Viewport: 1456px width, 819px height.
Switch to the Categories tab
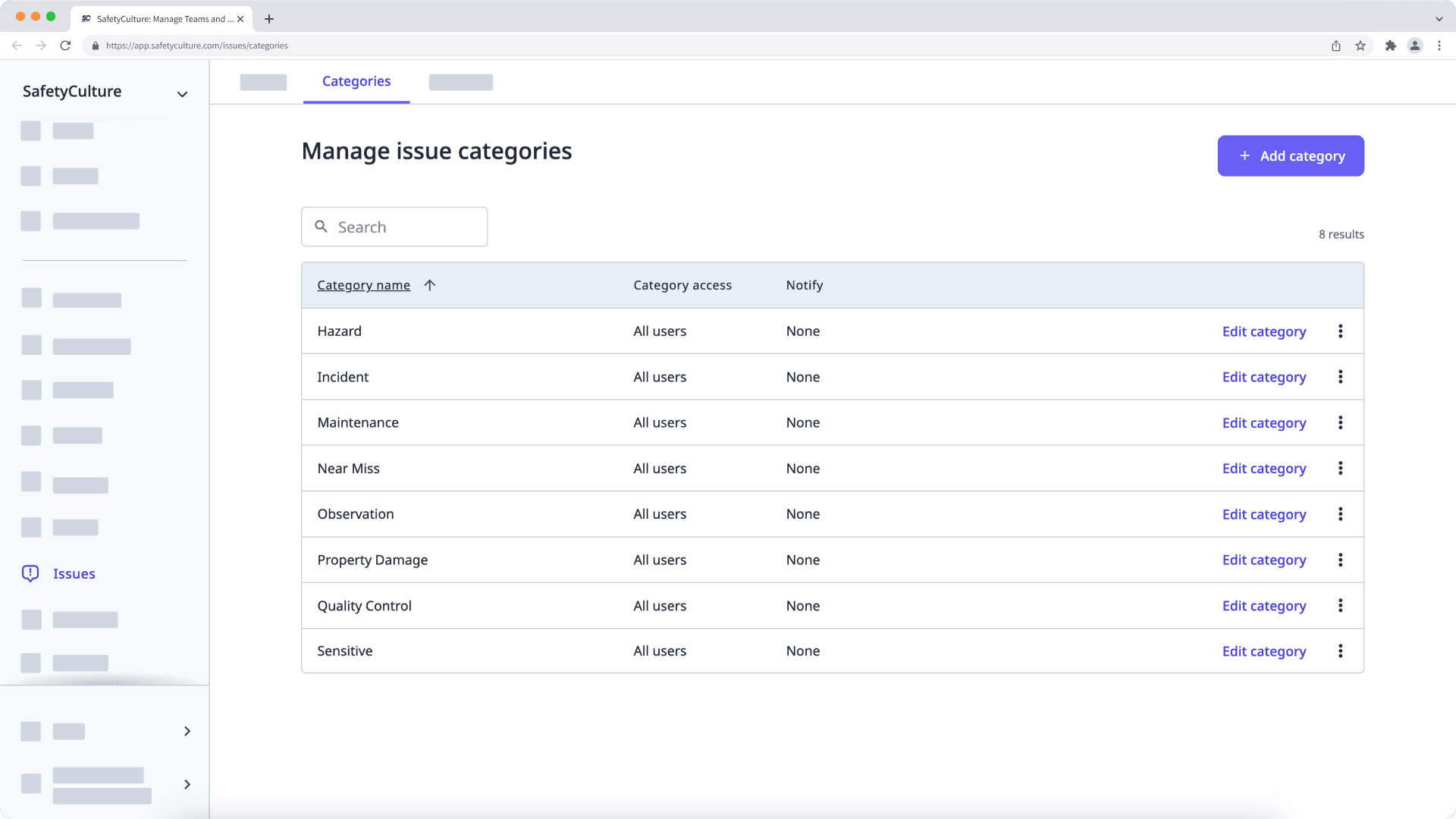tap(356, 81)
